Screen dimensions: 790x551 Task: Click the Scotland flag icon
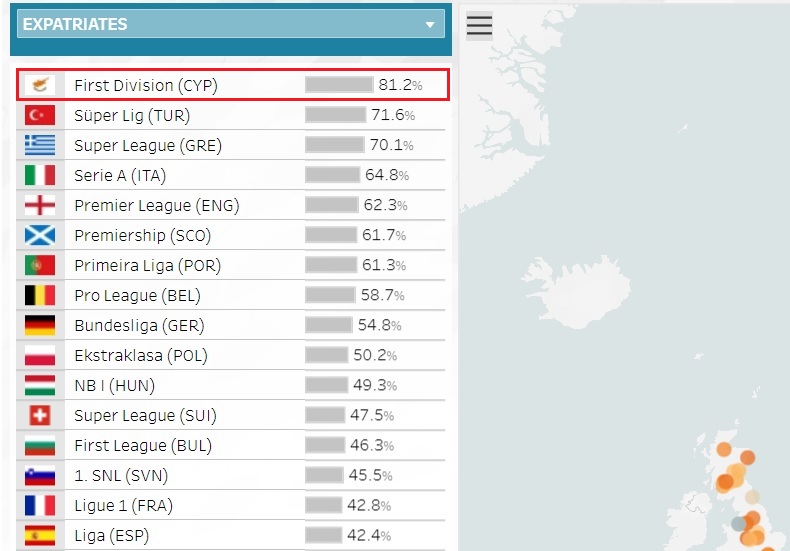[x=40, y=235]
